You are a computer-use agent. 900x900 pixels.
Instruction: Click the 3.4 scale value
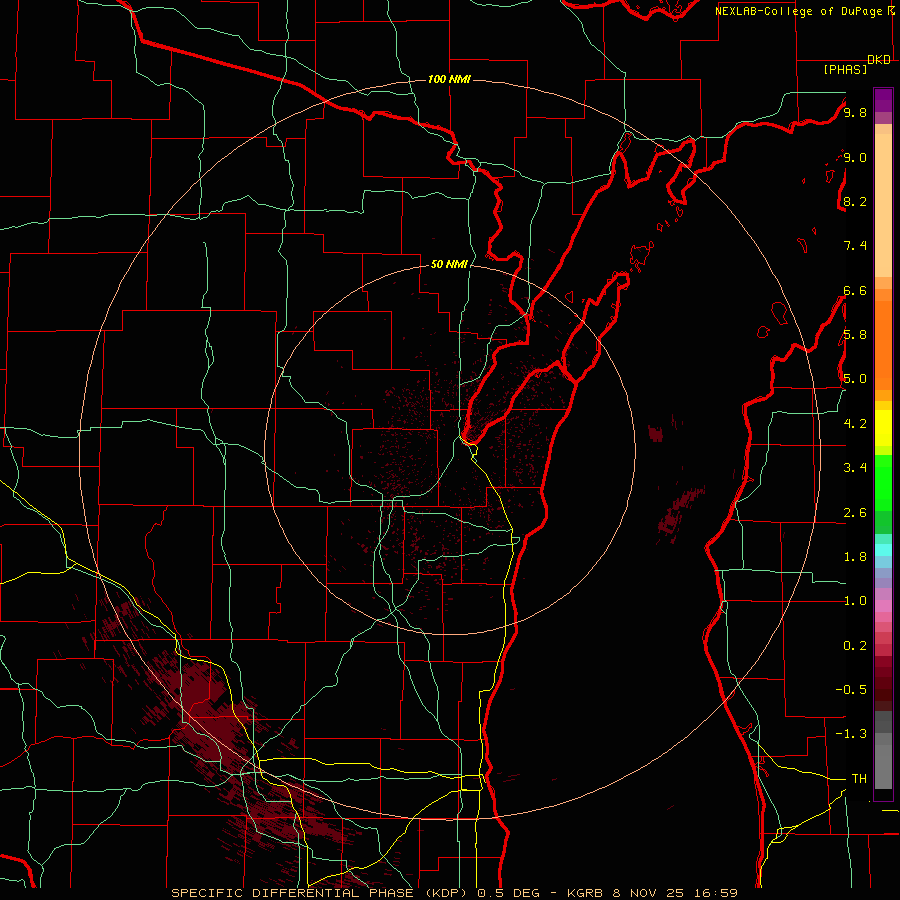(x=855, y=468)
